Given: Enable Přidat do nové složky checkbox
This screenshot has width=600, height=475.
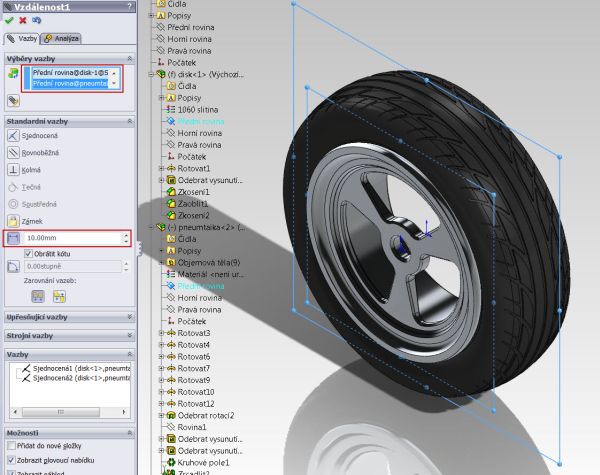Looking at the screenshot, I should 10,446.
